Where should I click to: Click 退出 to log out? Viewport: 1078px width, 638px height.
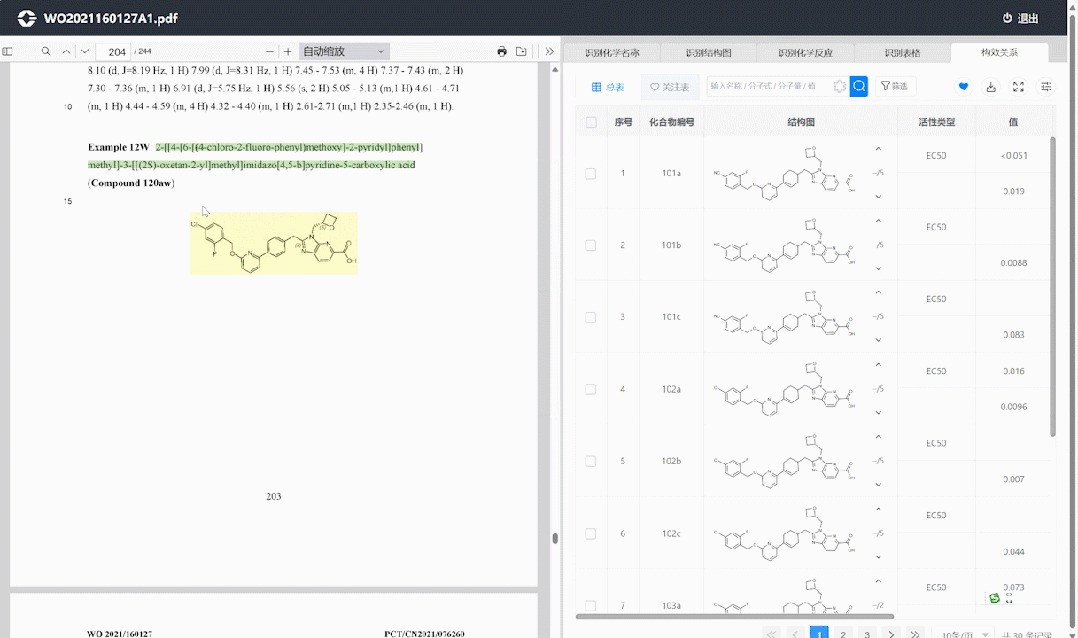(x=1020, y=19)
